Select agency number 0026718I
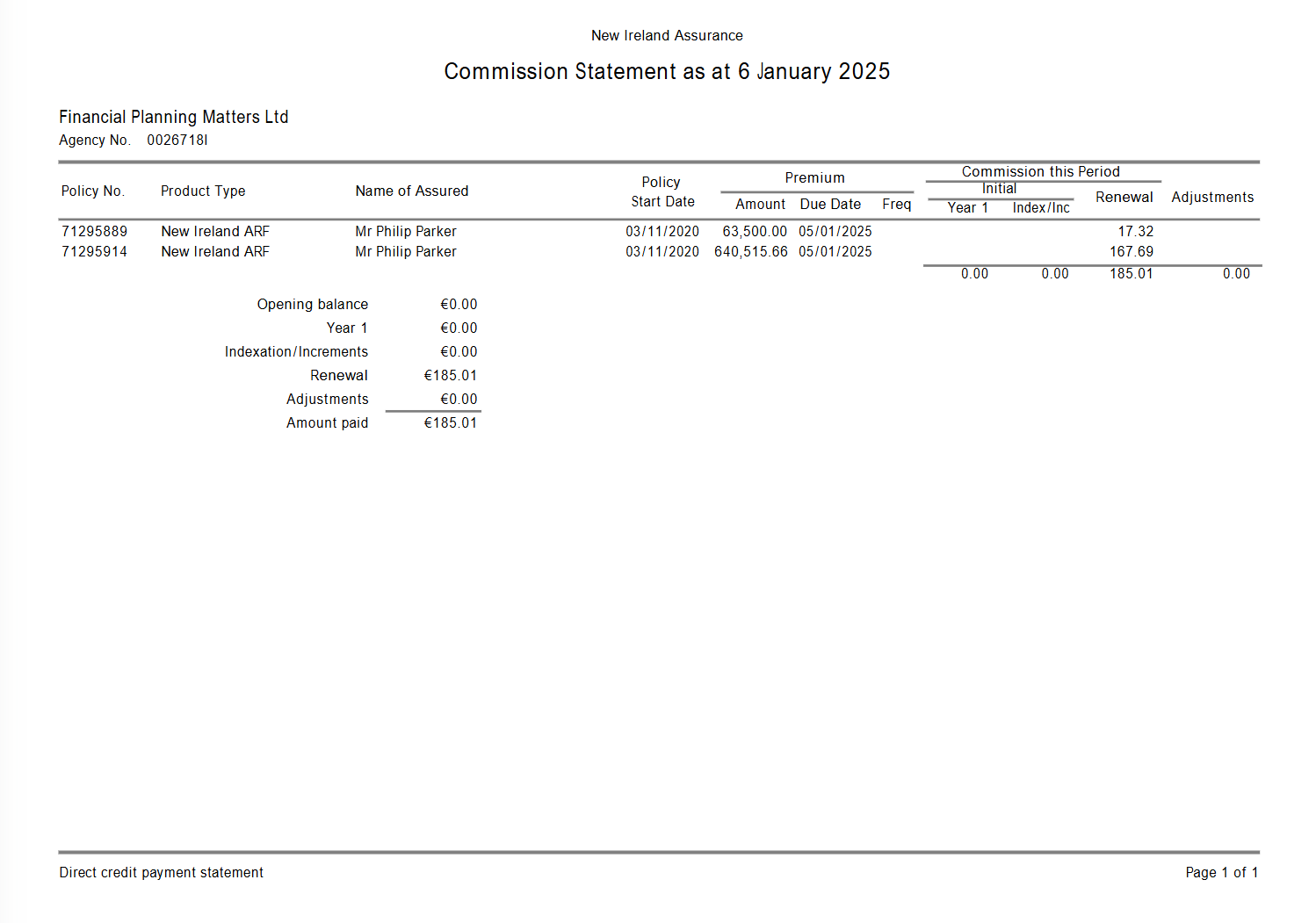This screenshot has height=923, width=1316. [177, 141]
